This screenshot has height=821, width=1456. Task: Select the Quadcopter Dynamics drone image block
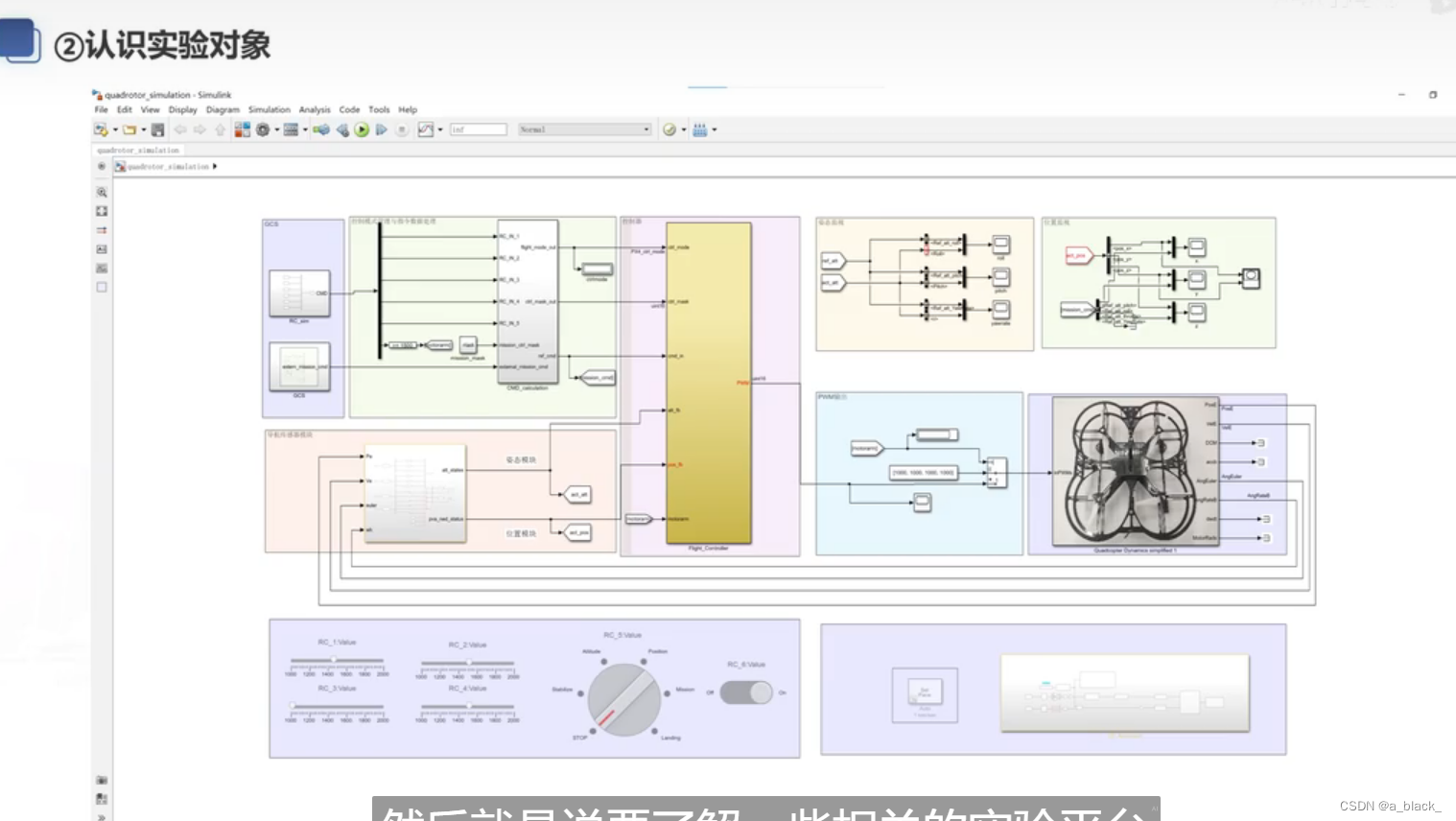click(1136, 472)
